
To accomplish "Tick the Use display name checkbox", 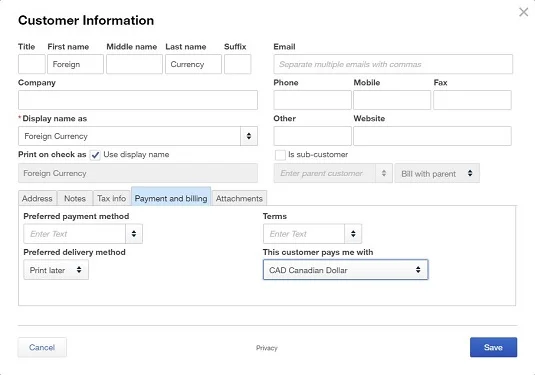I will pyautogui.click(x=95, y=155).
